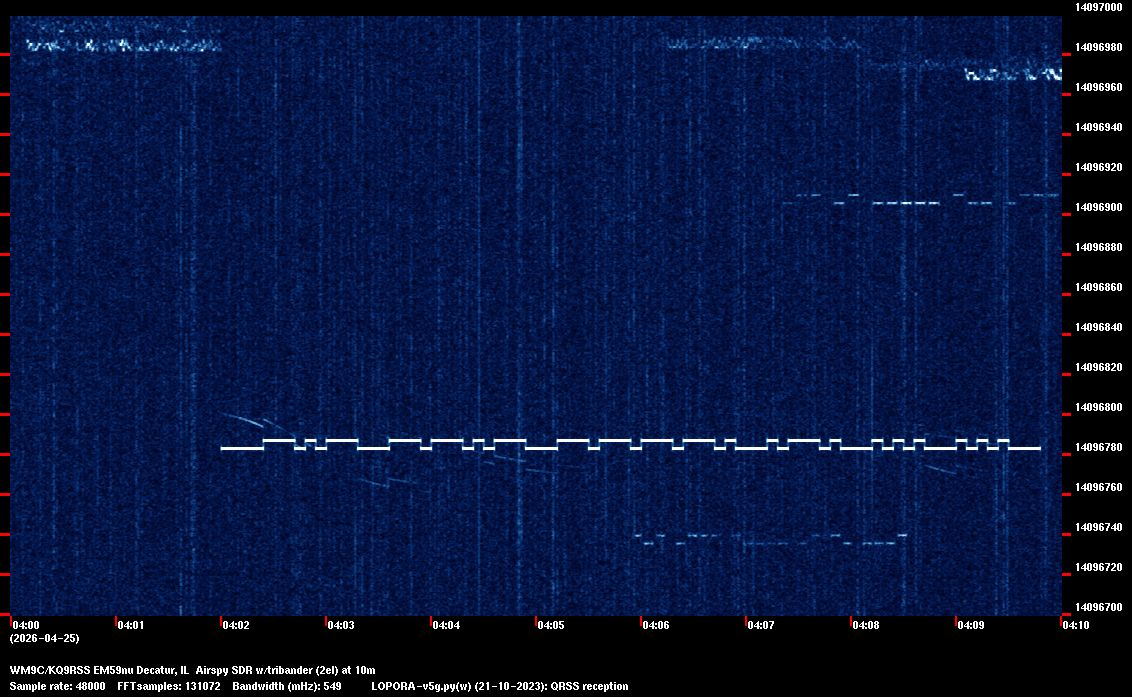Click the faint signal trace near 14096740
The image size is (1132, 697).
click(x=770, y=542)
